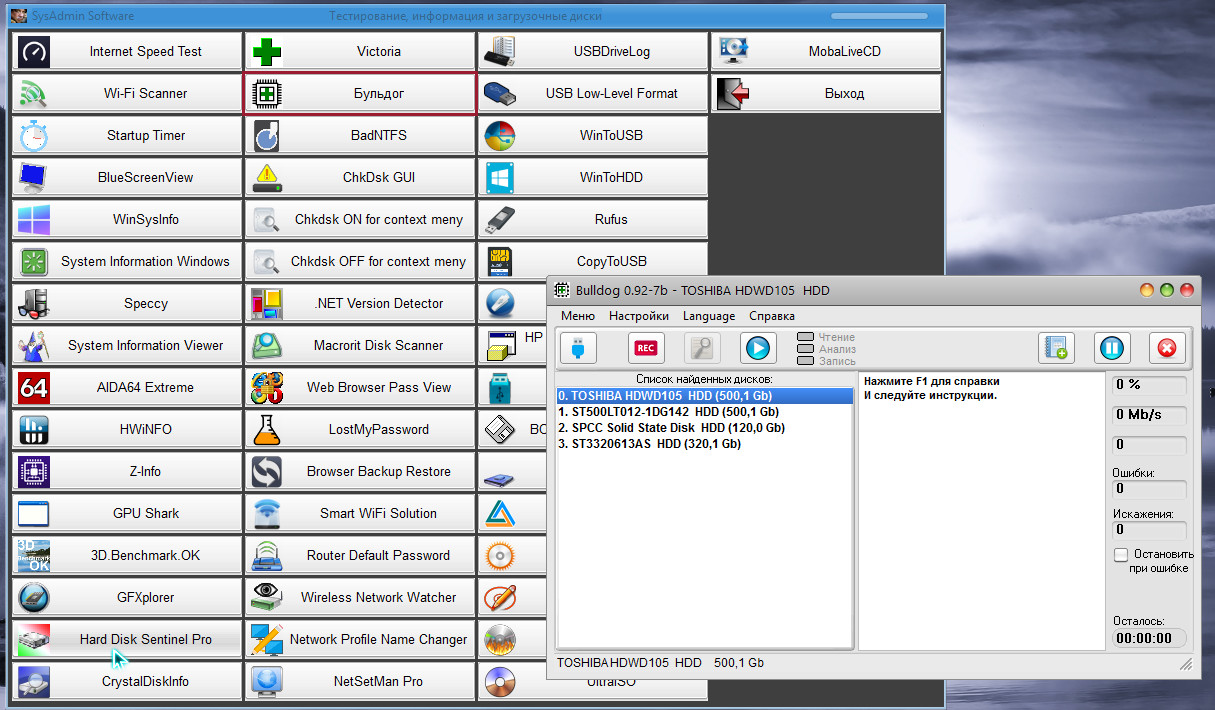This screenshot has width=1215, height=710.
Task: Click the USB drive icon in Bulldog toolbar
Action: tap(577, 348)
